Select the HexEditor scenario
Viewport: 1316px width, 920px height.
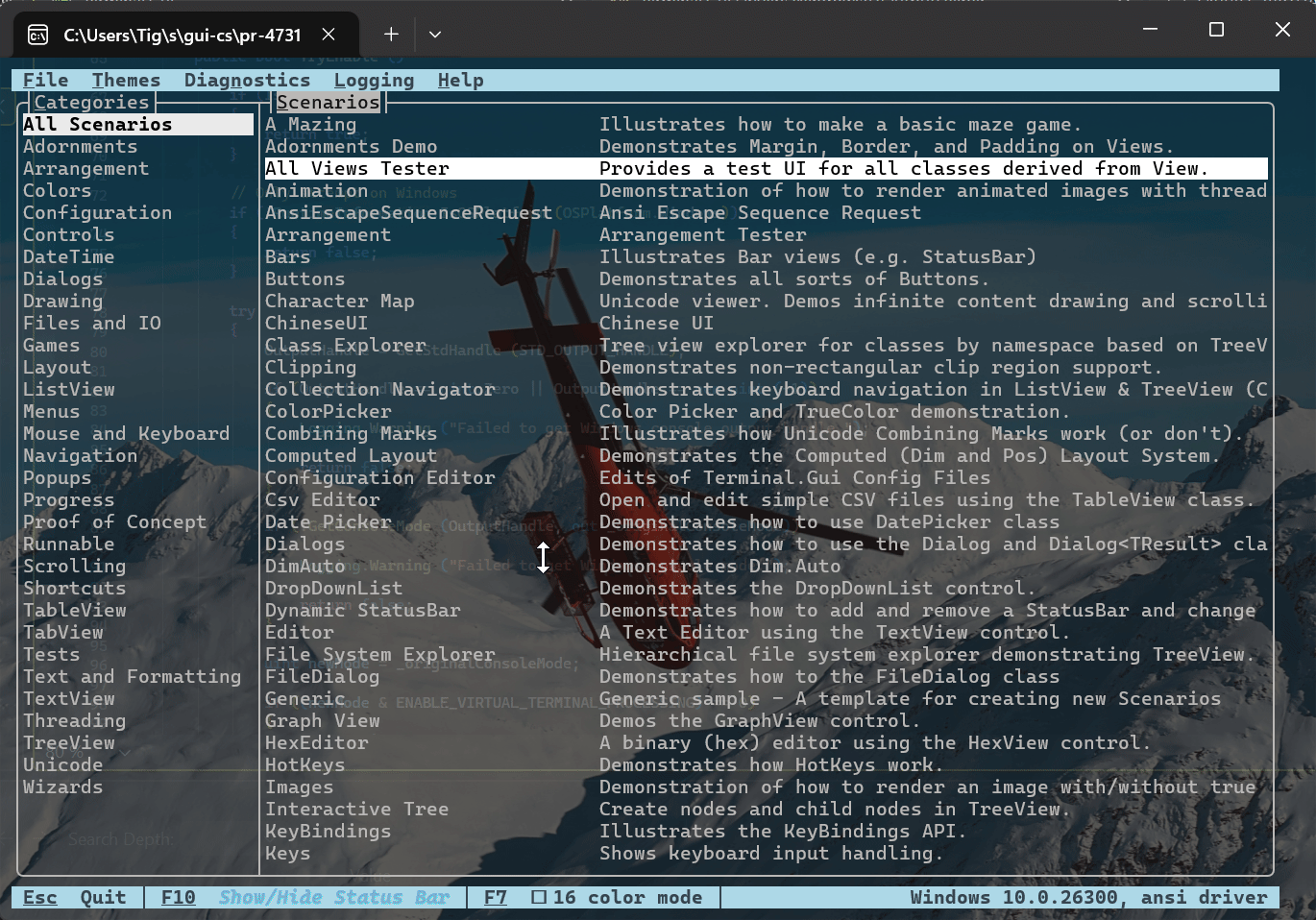(x=316, y=743)
